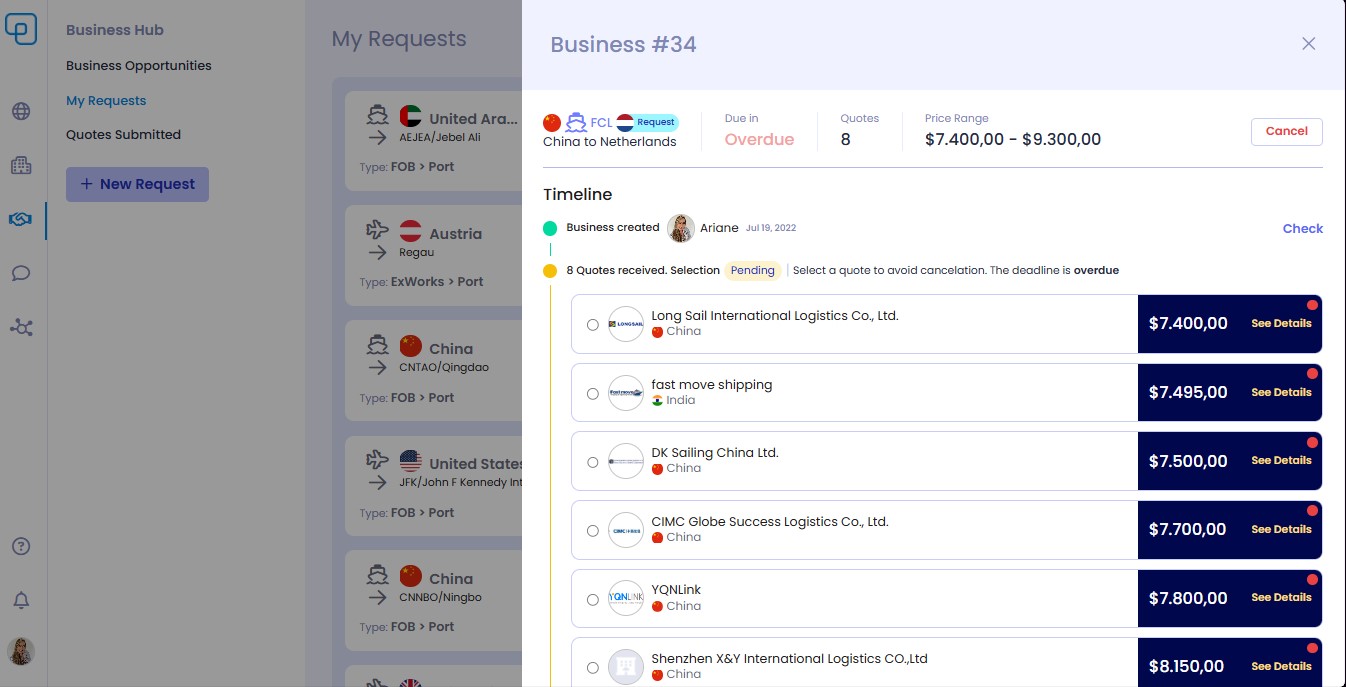Open the CNNBO/Ningbo request card
The width and height of the screenshot is (1346, 687).
[x=433, y=600]
